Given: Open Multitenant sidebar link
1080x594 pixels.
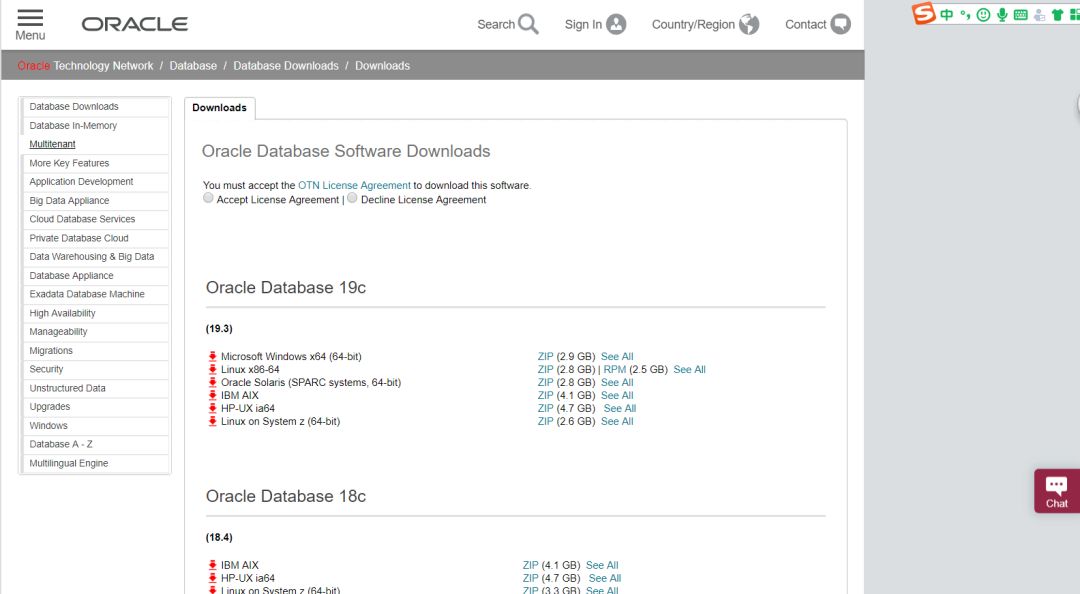Looking at the screenshot, I should [x=52, y=144].
